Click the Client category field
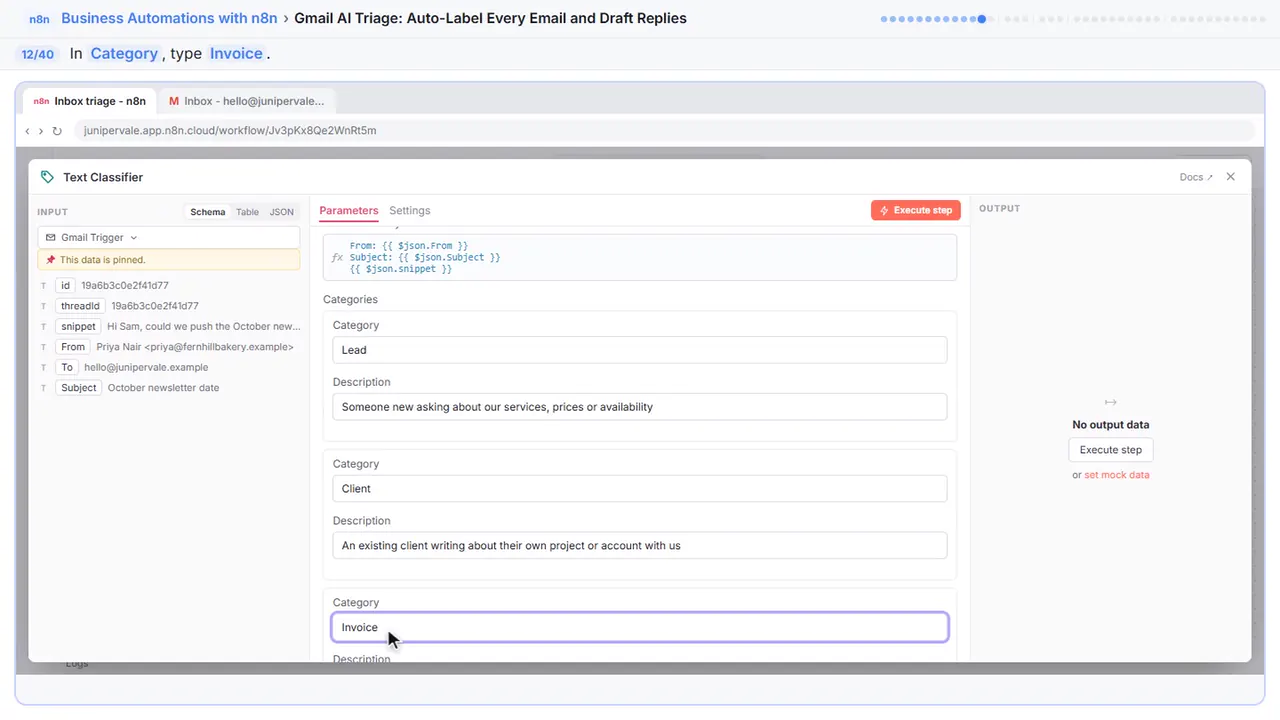1280x720 pixels. pos(639,489)
